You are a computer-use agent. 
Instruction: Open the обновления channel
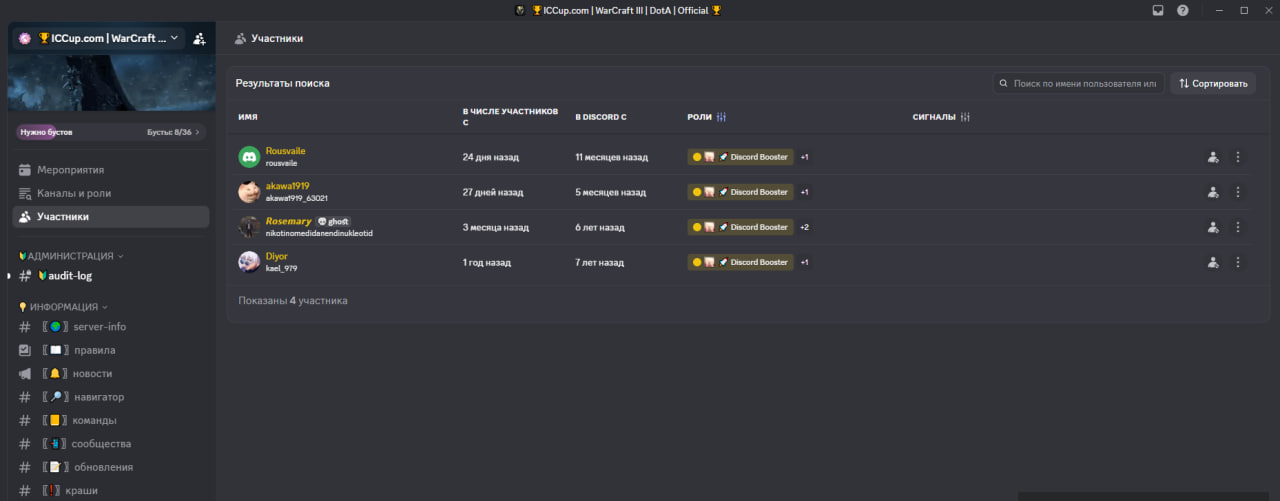pos(111,467)
